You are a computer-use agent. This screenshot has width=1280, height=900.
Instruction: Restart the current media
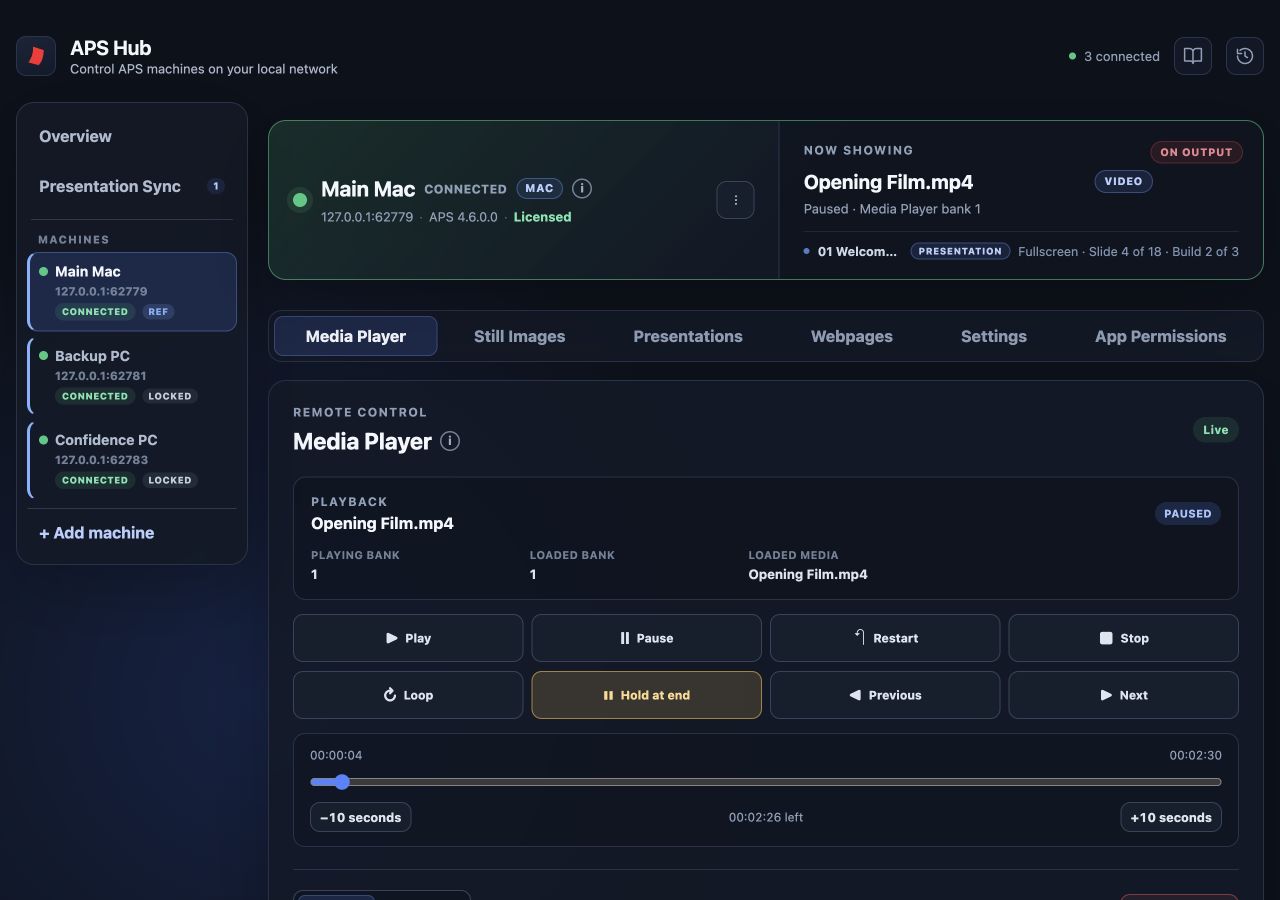[885, 638]
